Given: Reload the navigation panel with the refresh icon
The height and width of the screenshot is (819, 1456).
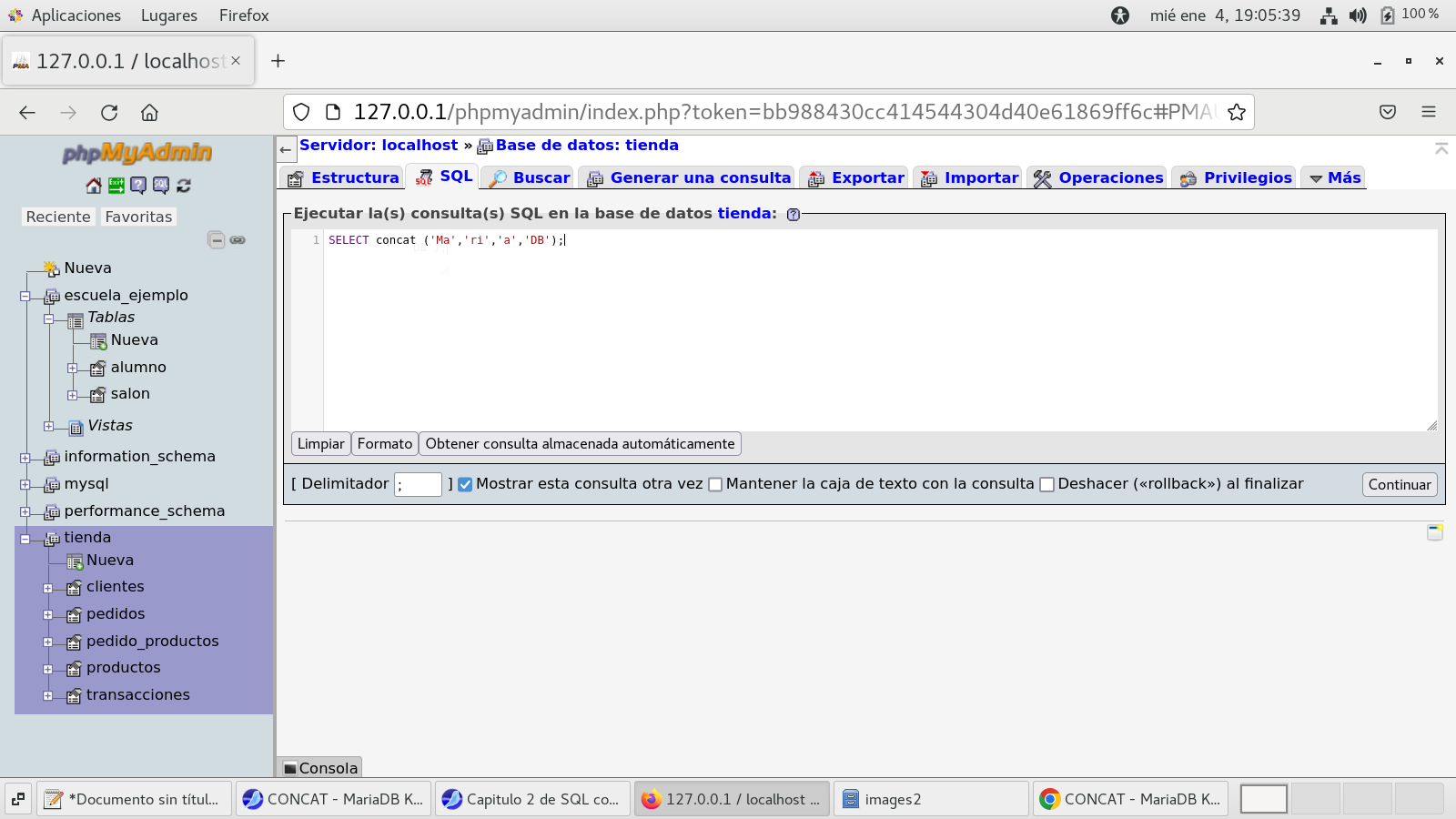Looking at the screenshot, I should tap(184, 186).
